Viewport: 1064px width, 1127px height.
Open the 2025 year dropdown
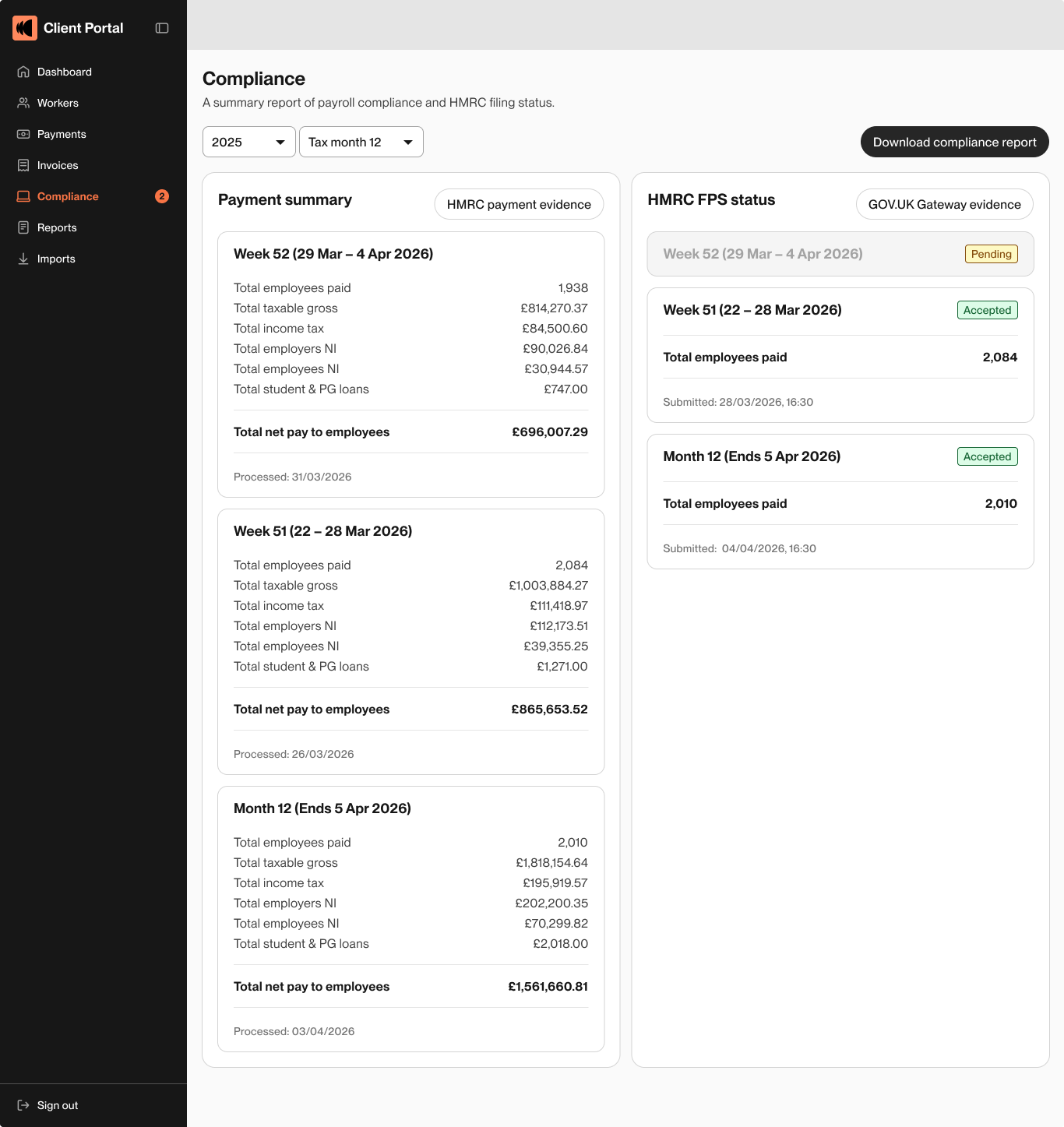click(x=248, y=142)
